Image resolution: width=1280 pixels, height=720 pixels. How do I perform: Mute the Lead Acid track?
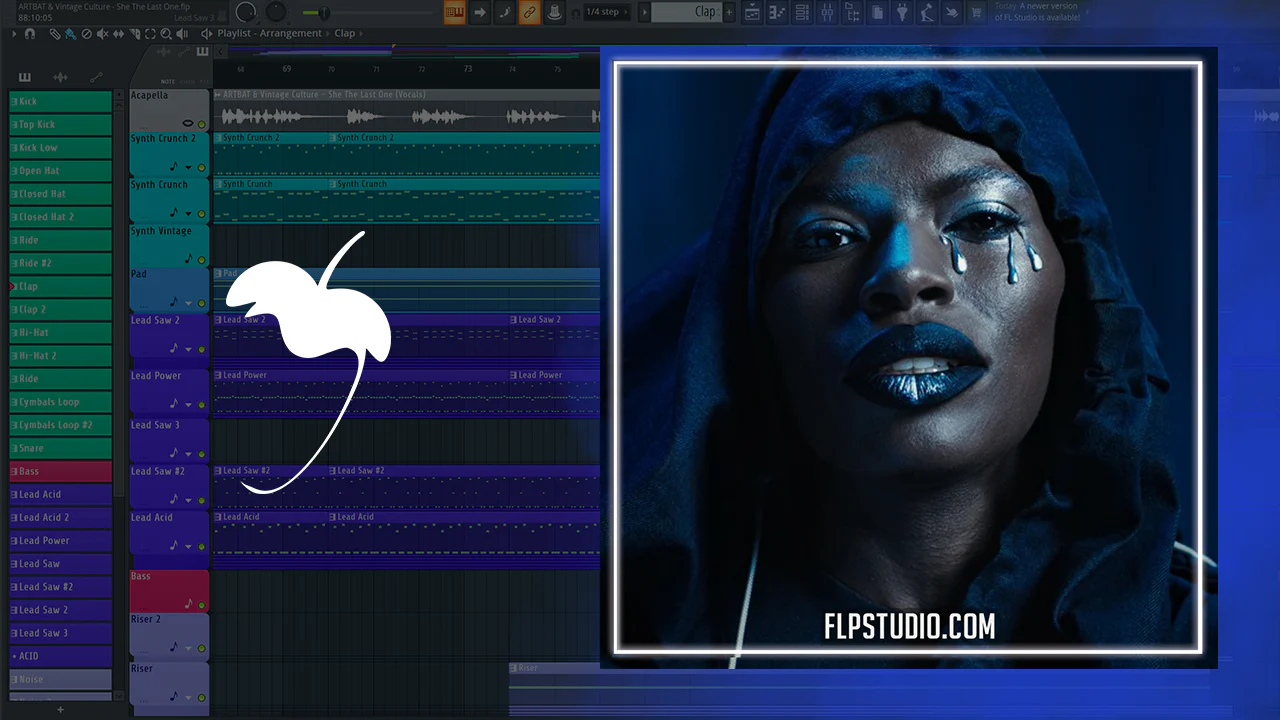201,546
